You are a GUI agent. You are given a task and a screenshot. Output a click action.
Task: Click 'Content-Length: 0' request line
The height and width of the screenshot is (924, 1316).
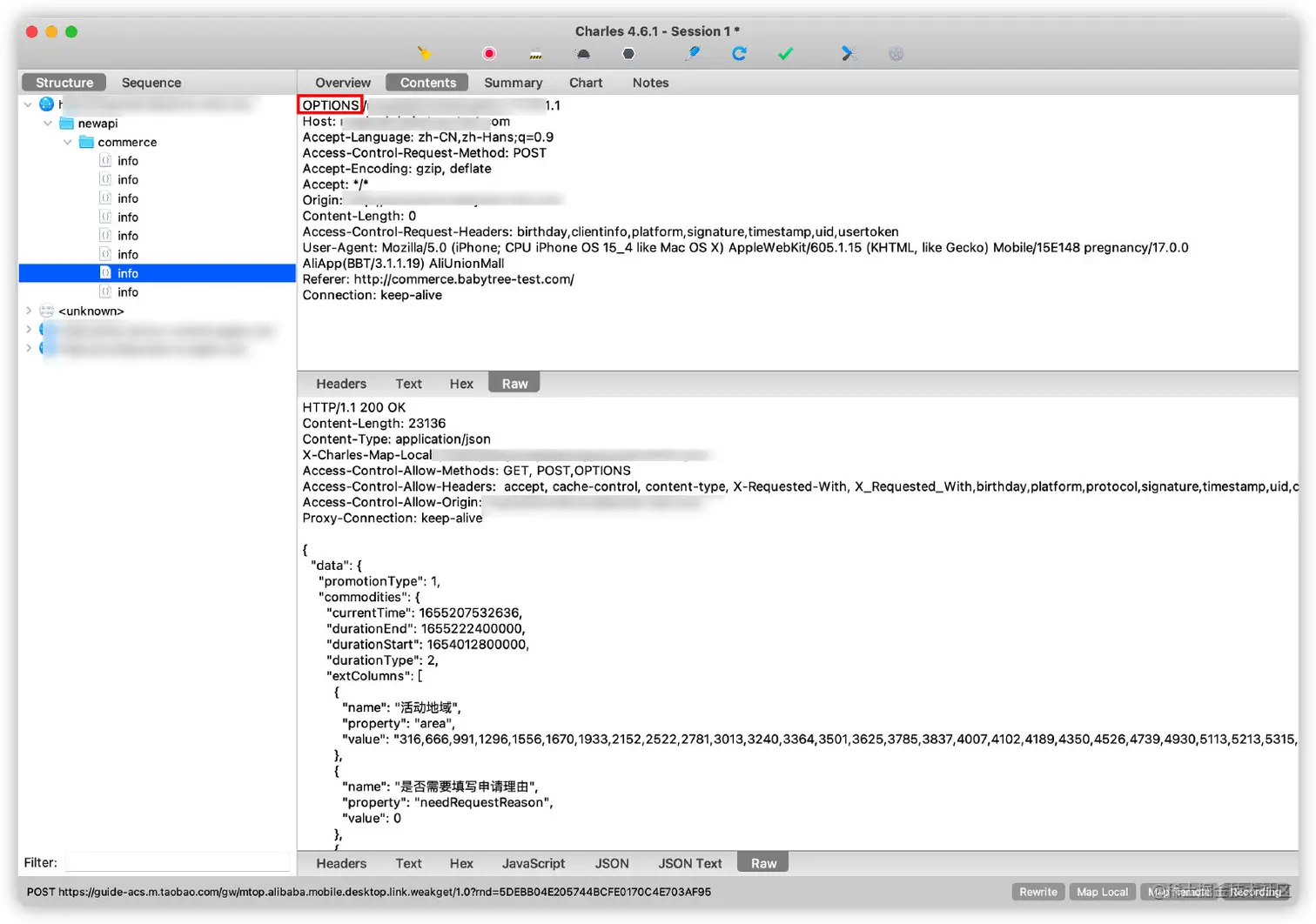click(359, 216)
